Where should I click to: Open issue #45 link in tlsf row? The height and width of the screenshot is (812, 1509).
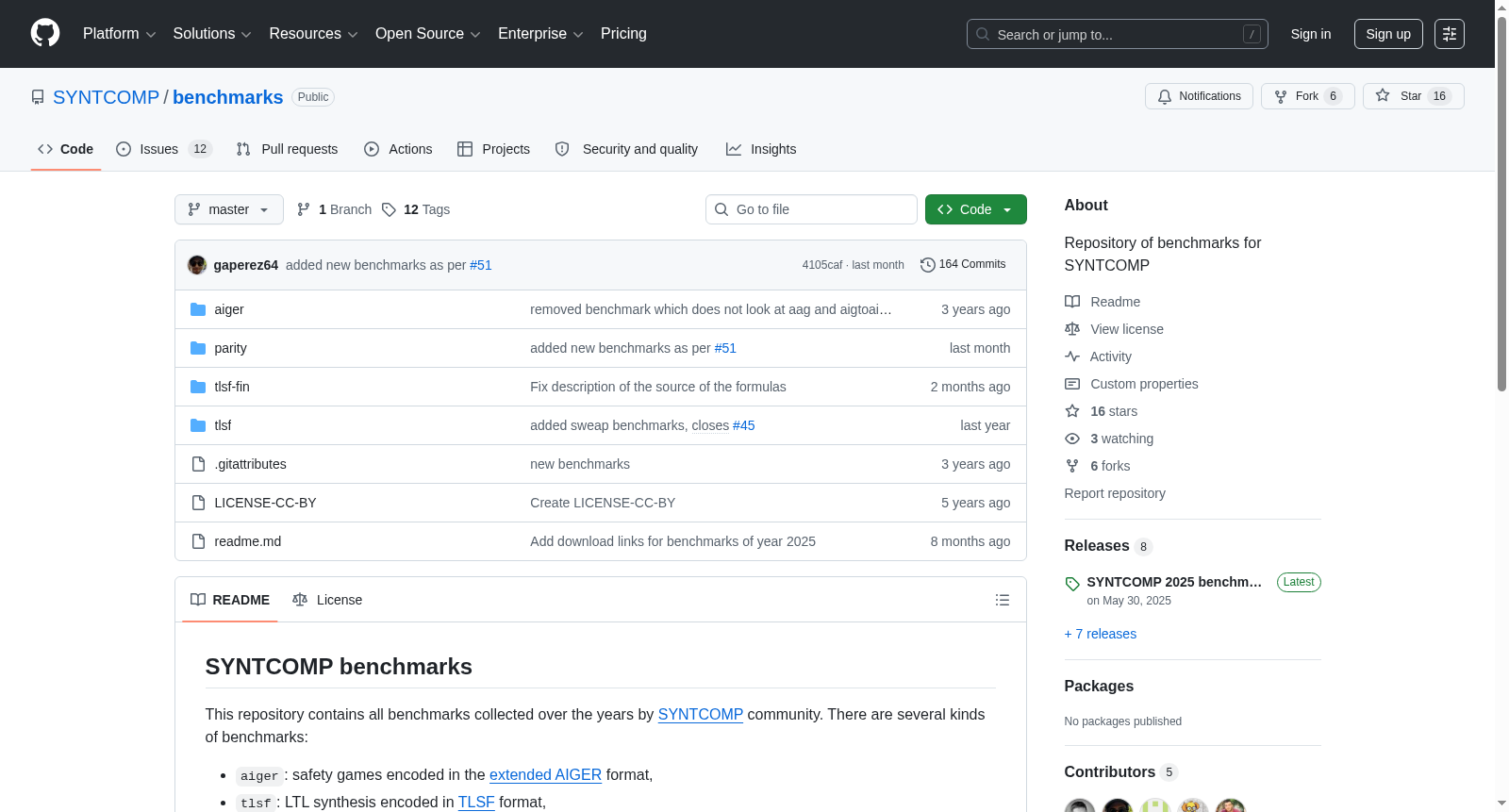(x=744, y=425)
